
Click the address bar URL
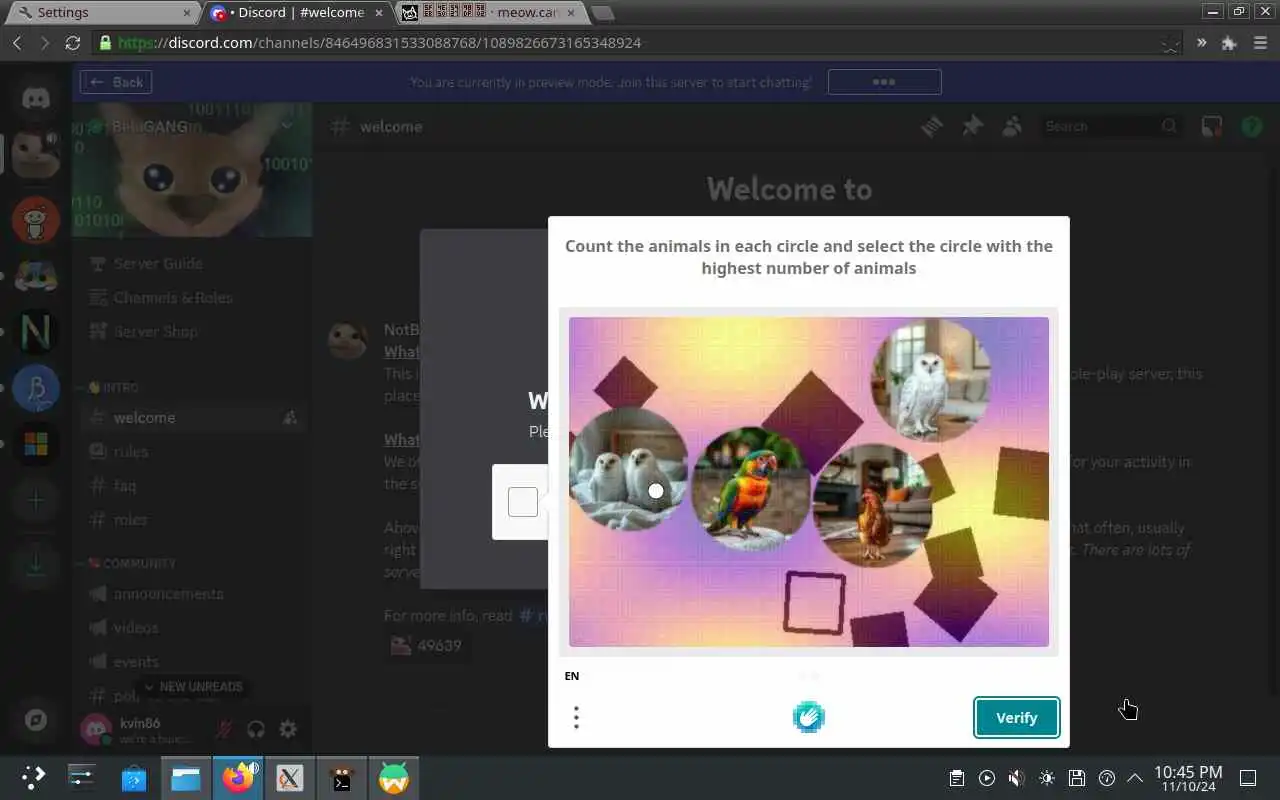coord(379,43)
